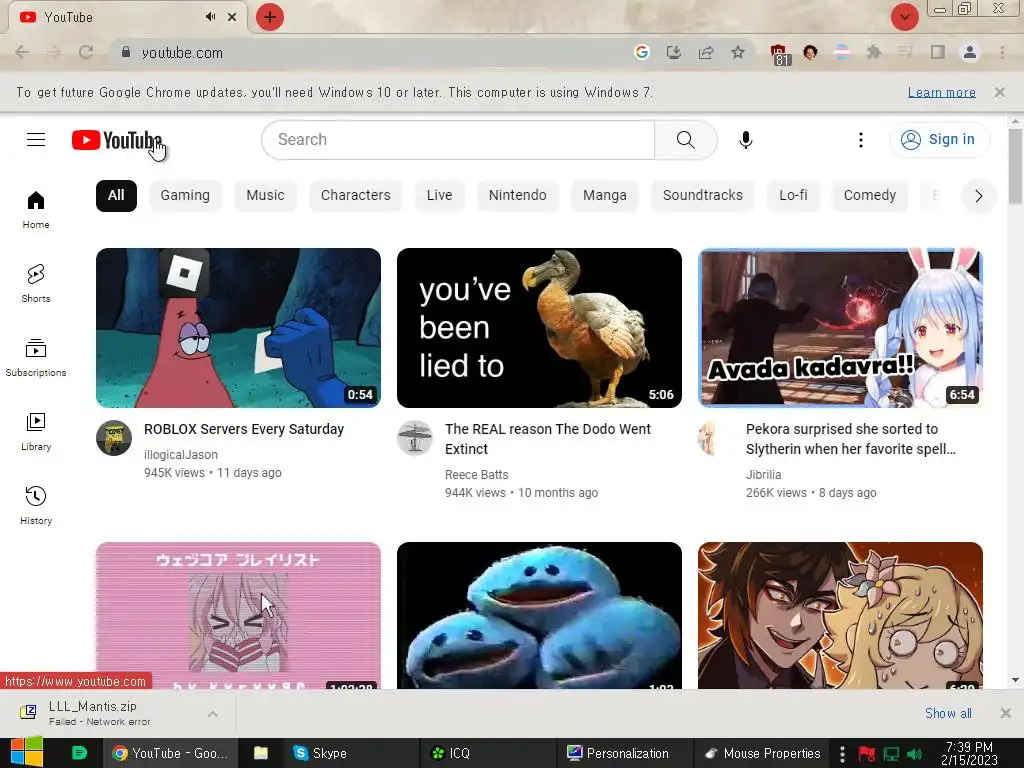
Task: Click extension icon with 81 badge
Action: (779, 54)
